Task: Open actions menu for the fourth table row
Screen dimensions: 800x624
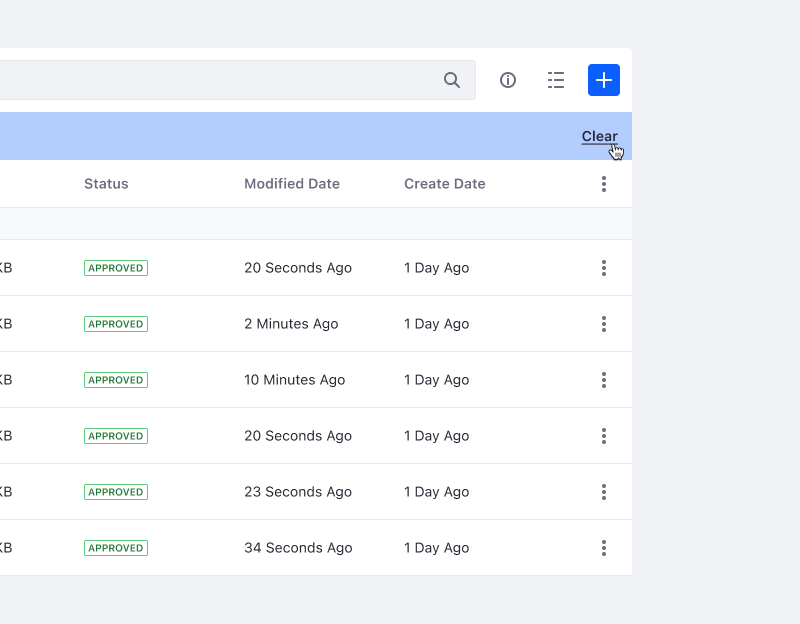Action: click(x=604, y=436)
